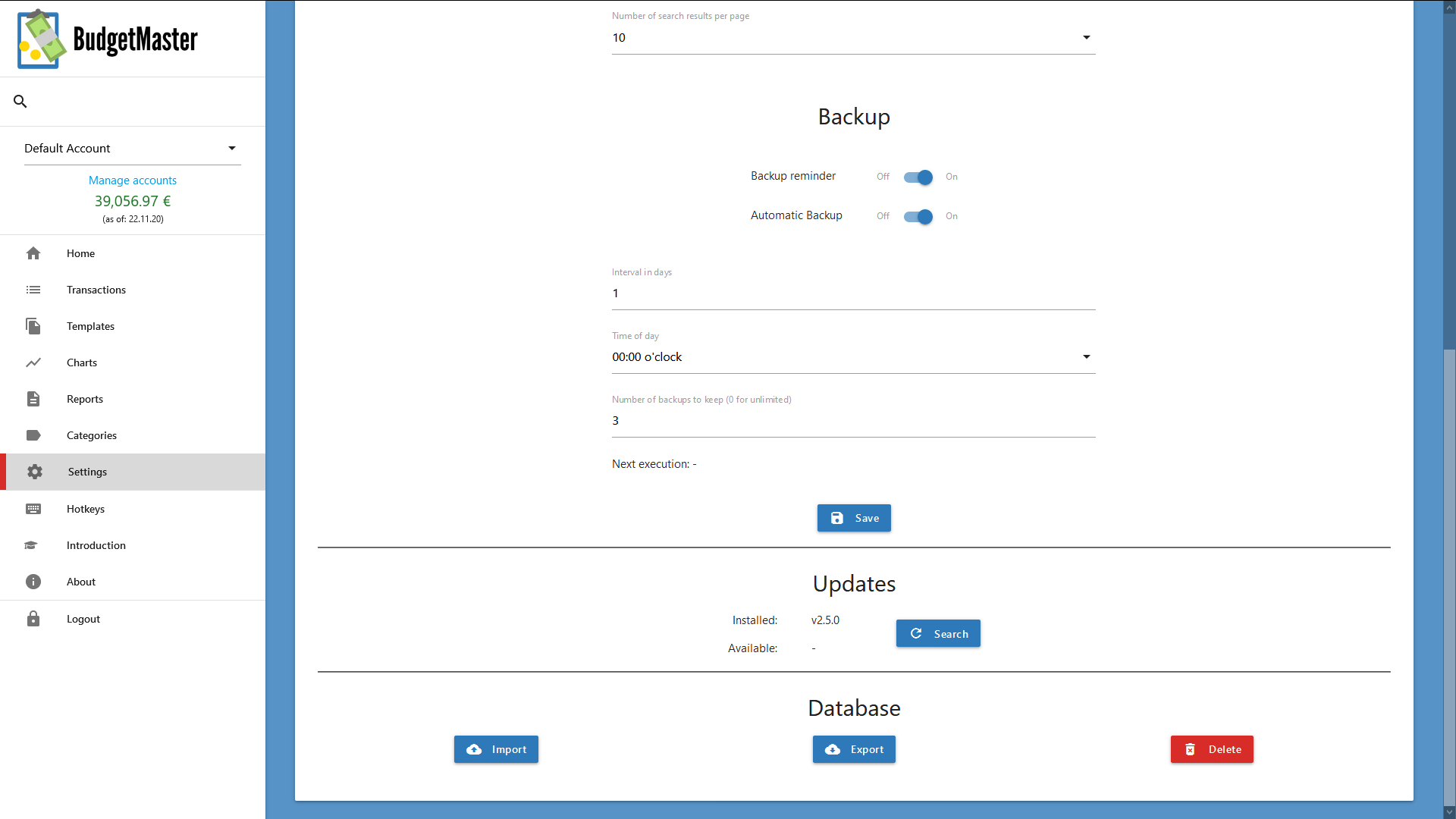Click the Hotkeys keyboard icon

coord(33,509)
